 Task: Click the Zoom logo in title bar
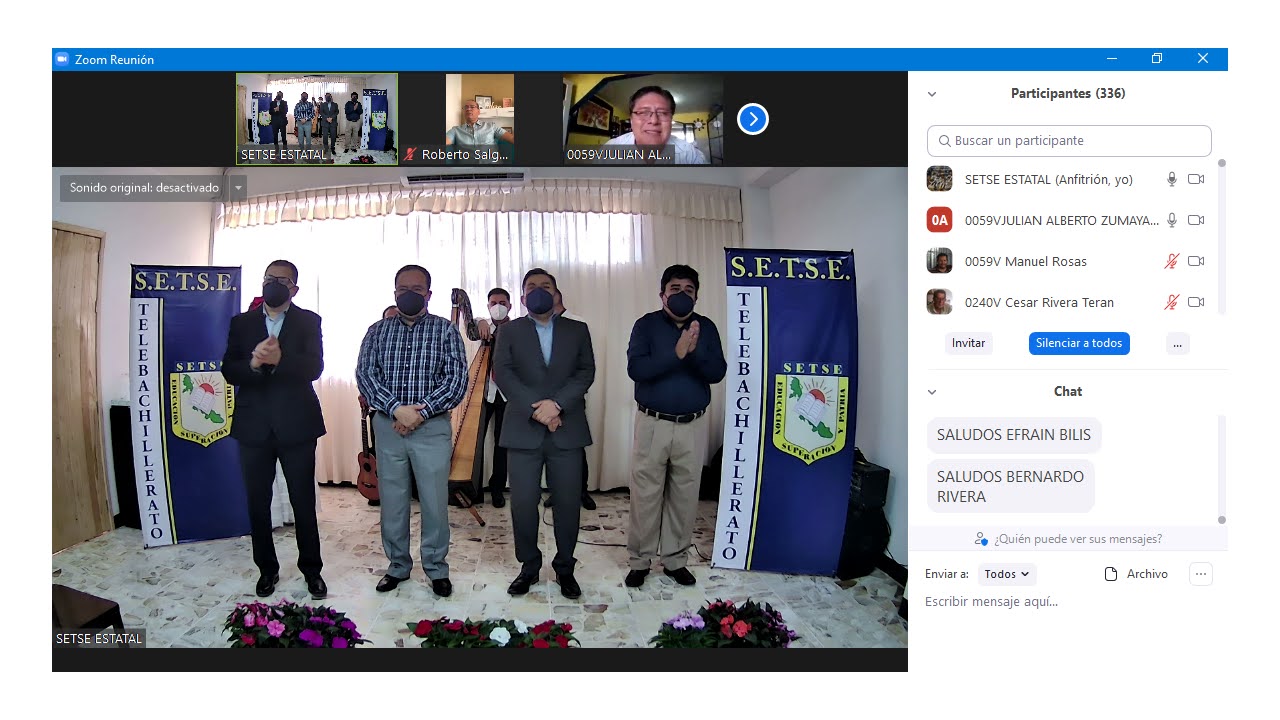(62, 59)
